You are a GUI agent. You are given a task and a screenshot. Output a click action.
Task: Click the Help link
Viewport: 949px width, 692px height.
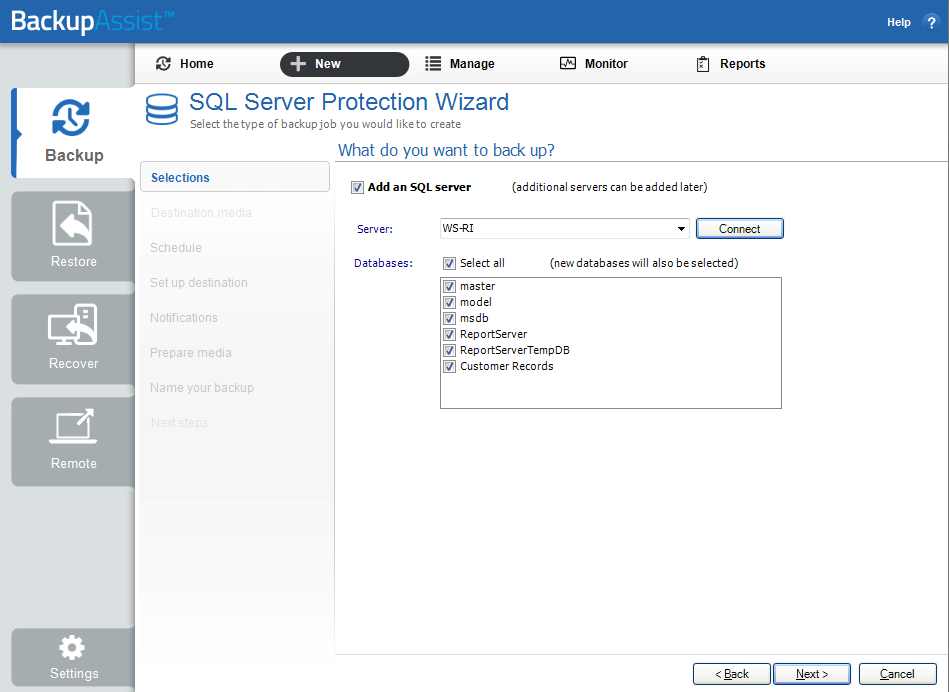coord(898,22)
